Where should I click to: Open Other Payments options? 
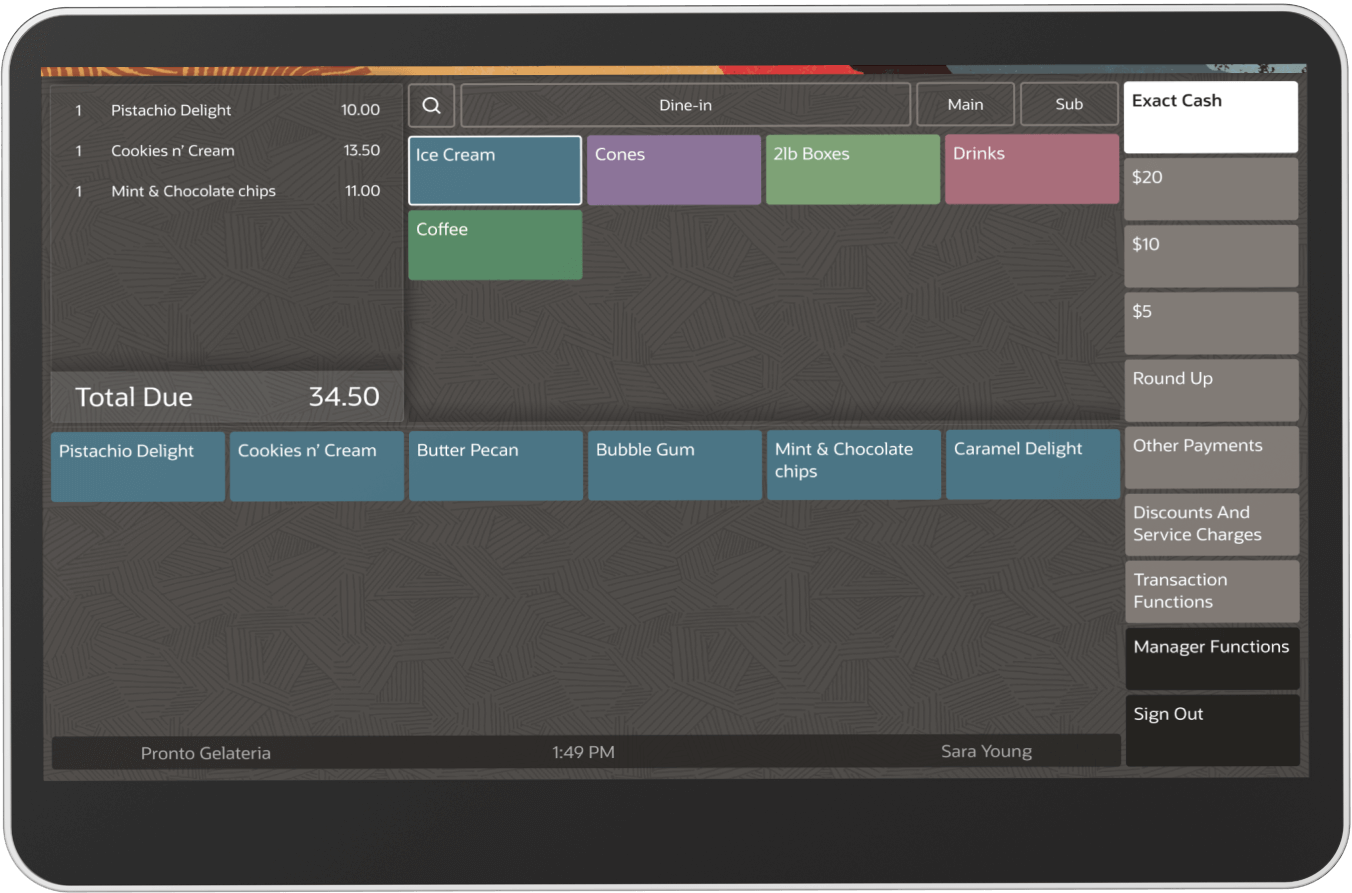[1210, 457]
